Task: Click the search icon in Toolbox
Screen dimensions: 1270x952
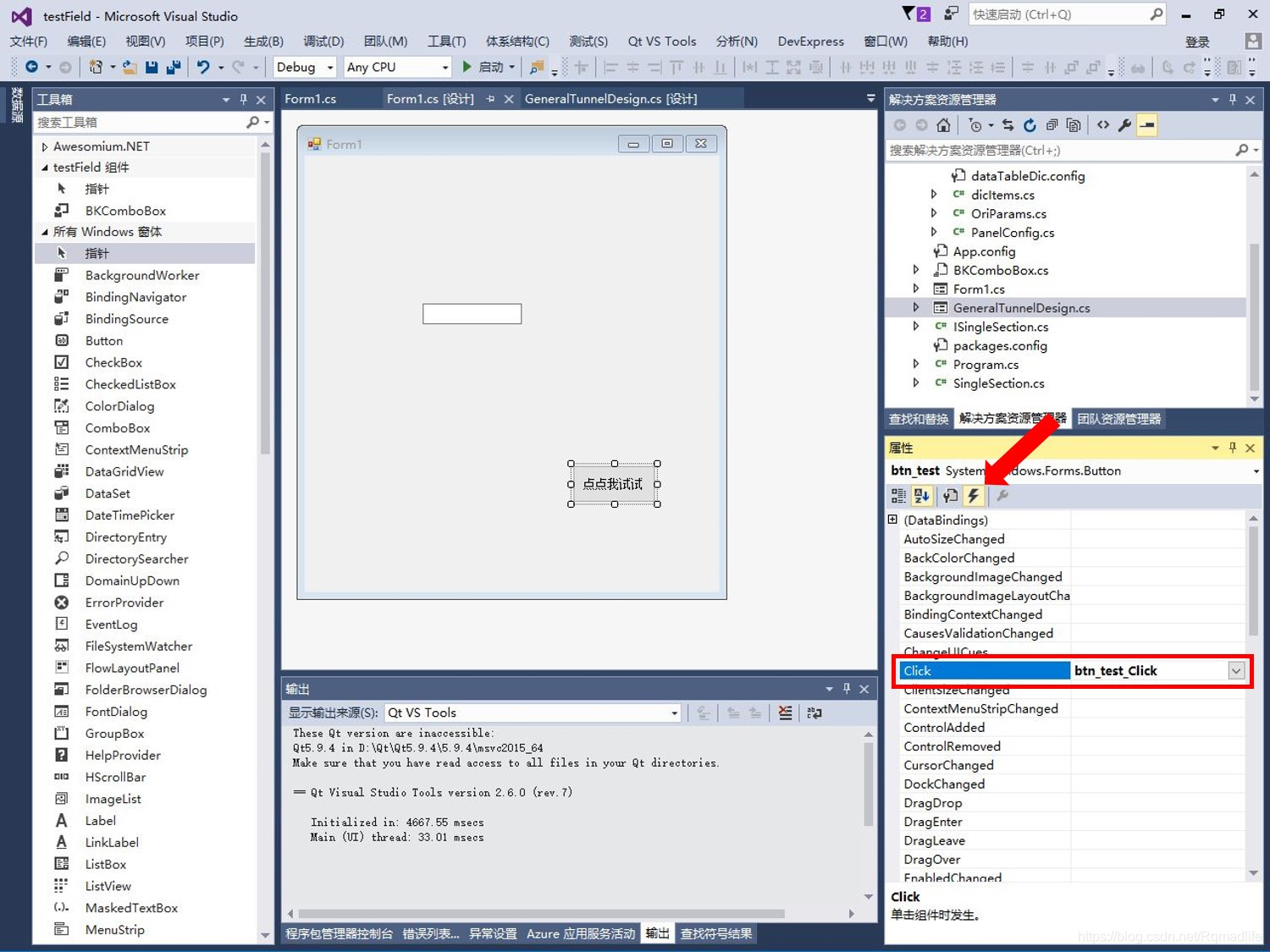Action: point(252,123)
